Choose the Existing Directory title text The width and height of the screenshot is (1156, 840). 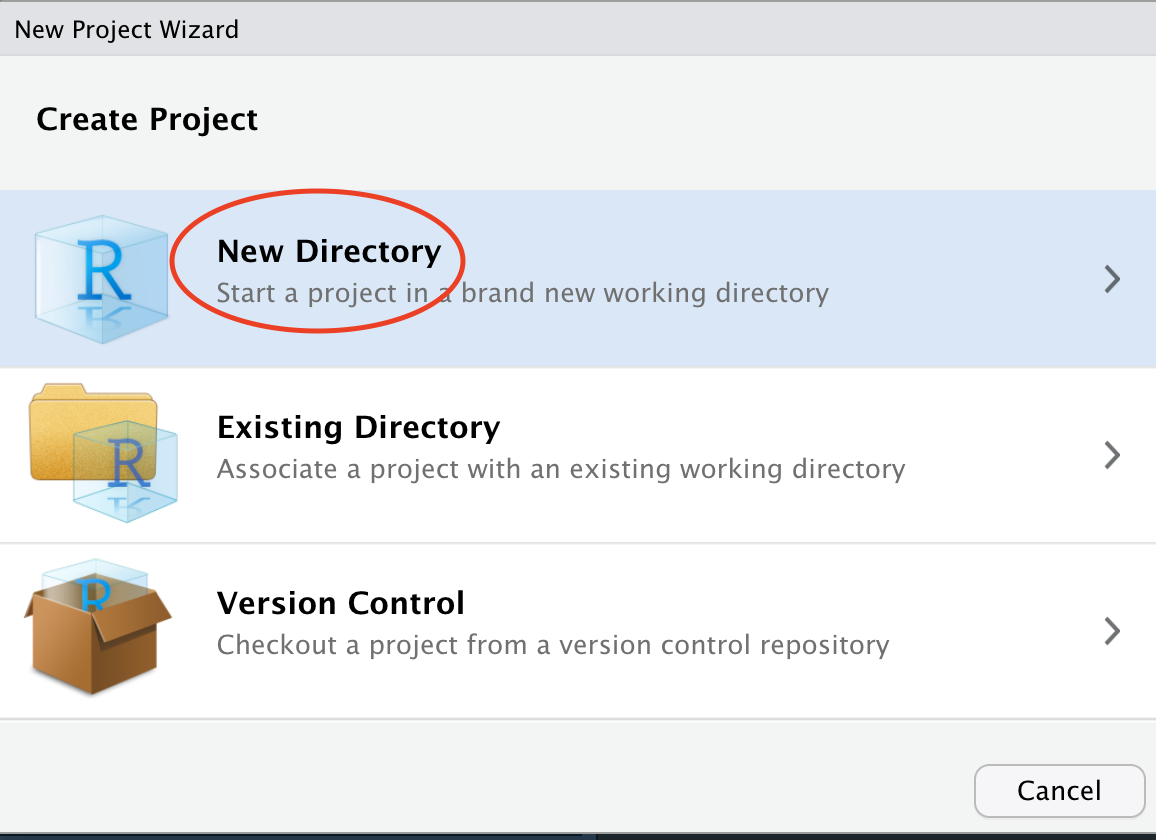(358, 428)
